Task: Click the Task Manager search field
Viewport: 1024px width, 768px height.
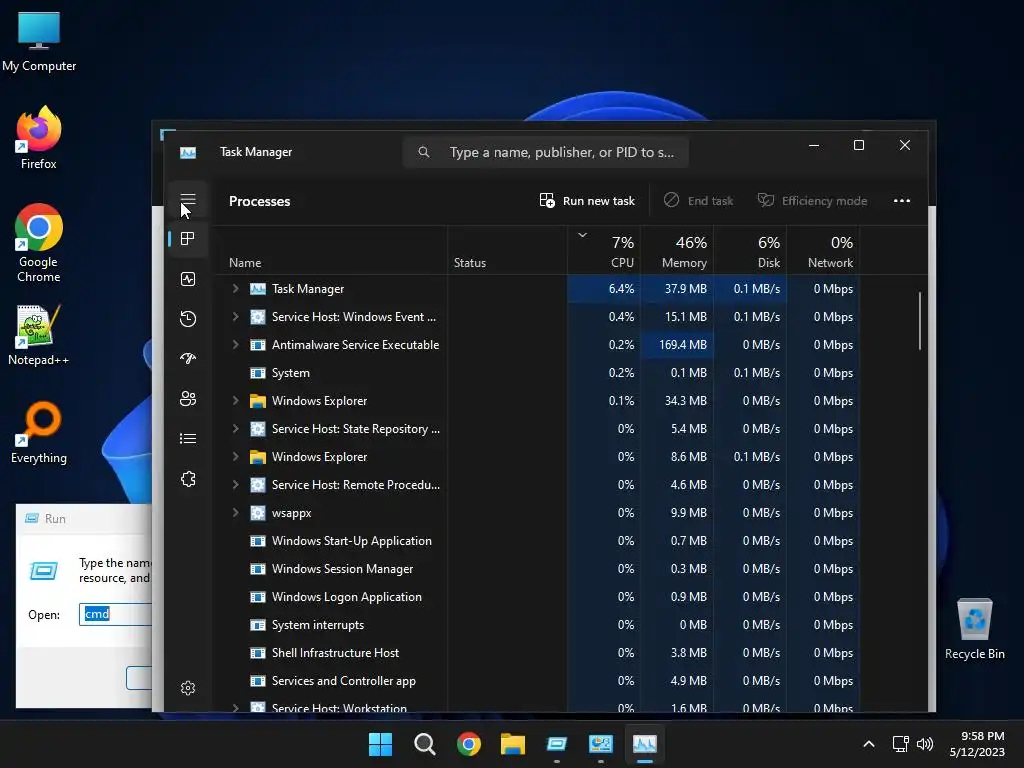Action: coord(546,152)
